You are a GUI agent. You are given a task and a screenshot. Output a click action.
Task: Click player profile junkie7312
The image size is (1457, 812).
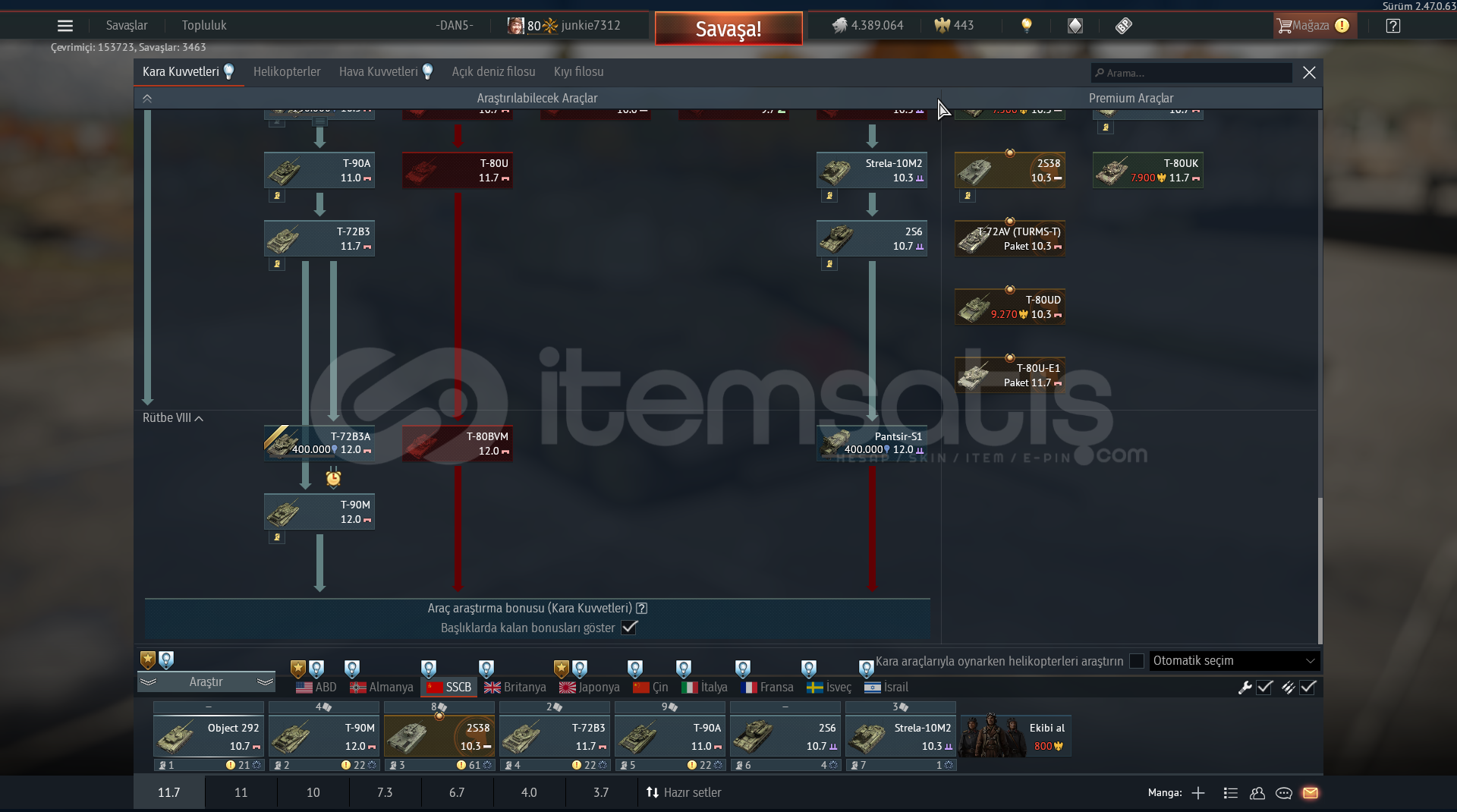point(564,25)
